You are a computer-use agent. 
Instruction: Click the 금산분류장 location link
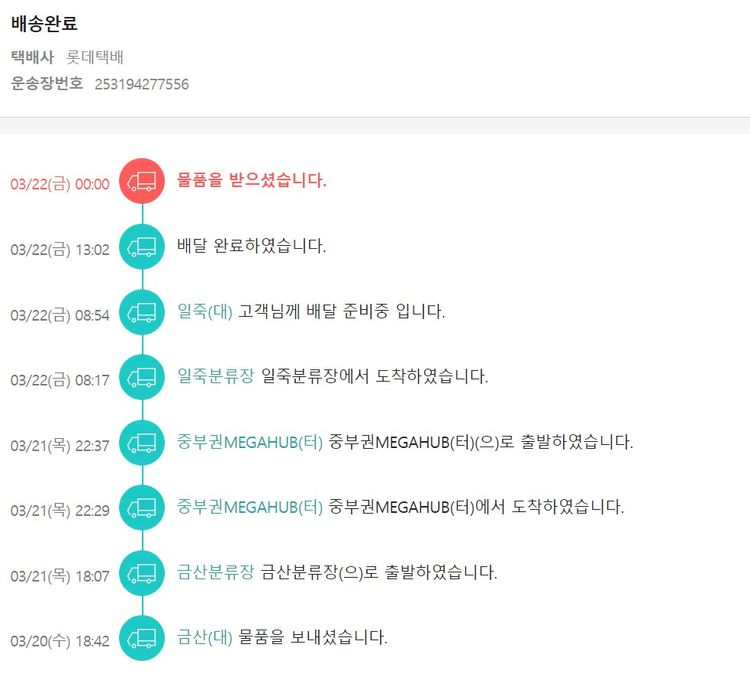point(216,572)
